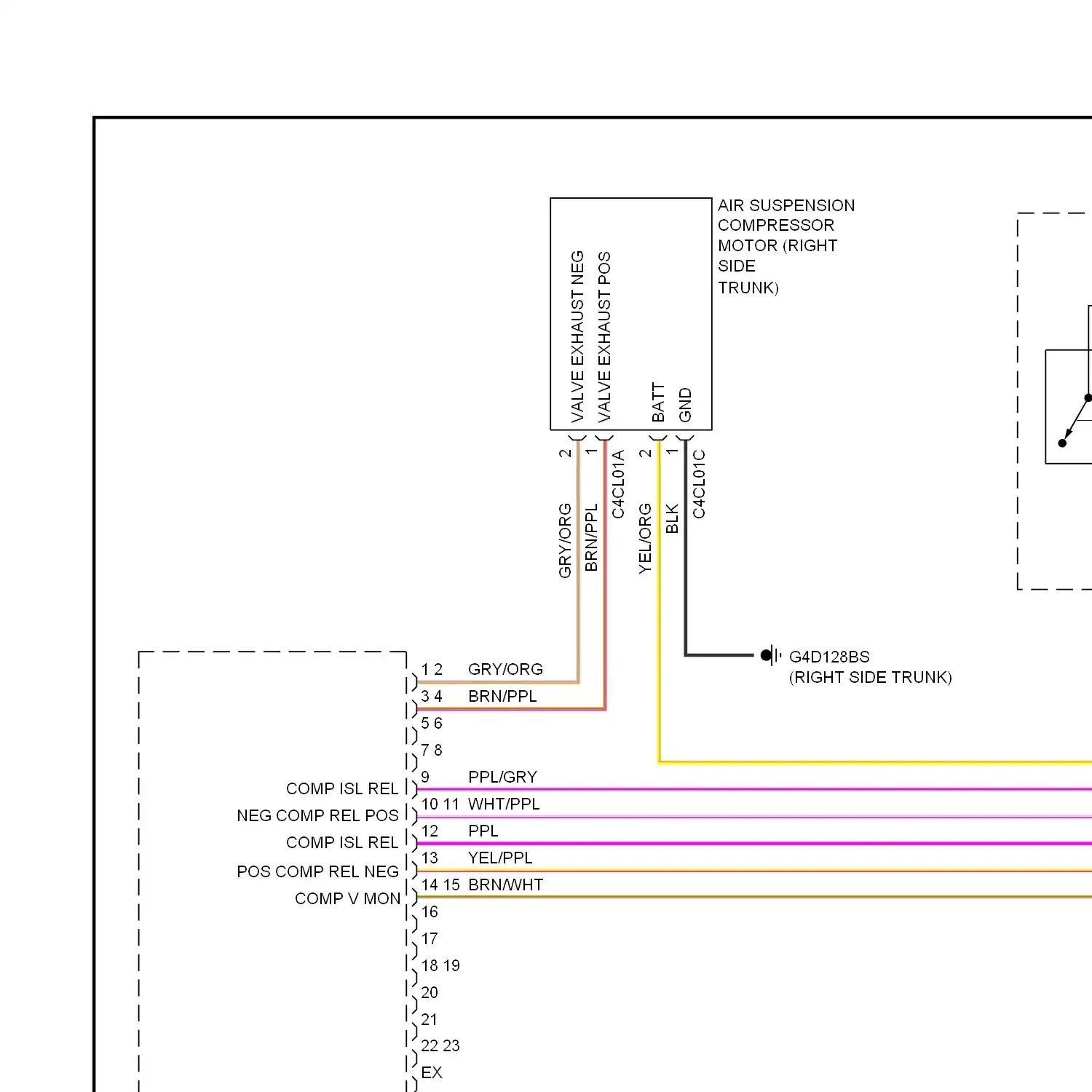The image size is (1092, 1092).
Task: Click pin numbers 10 11
Action: pos(440,804)
